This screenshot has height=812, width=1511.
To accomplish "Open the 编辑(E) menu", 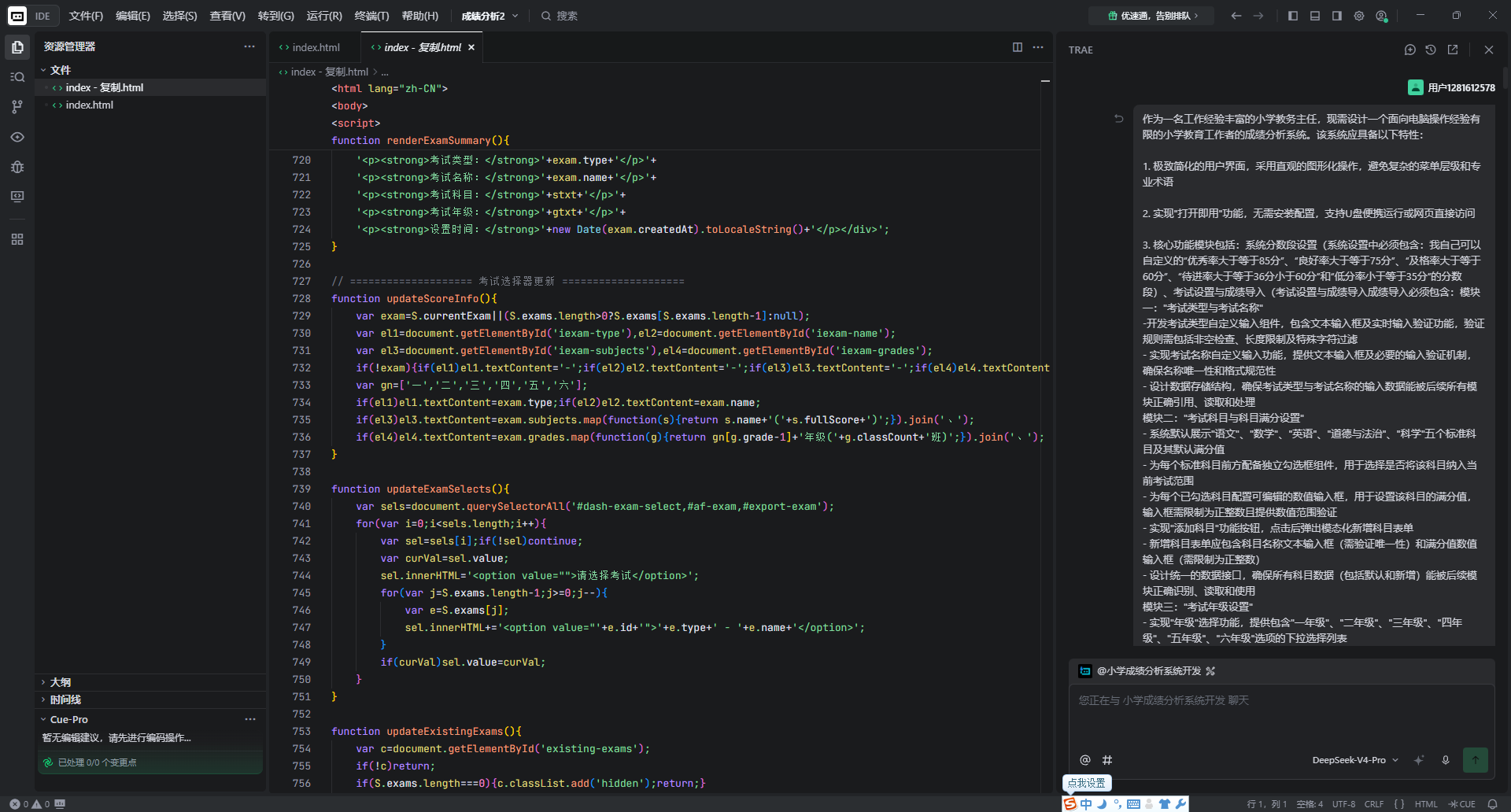I will pyautogui.click(x=133, y=16).
